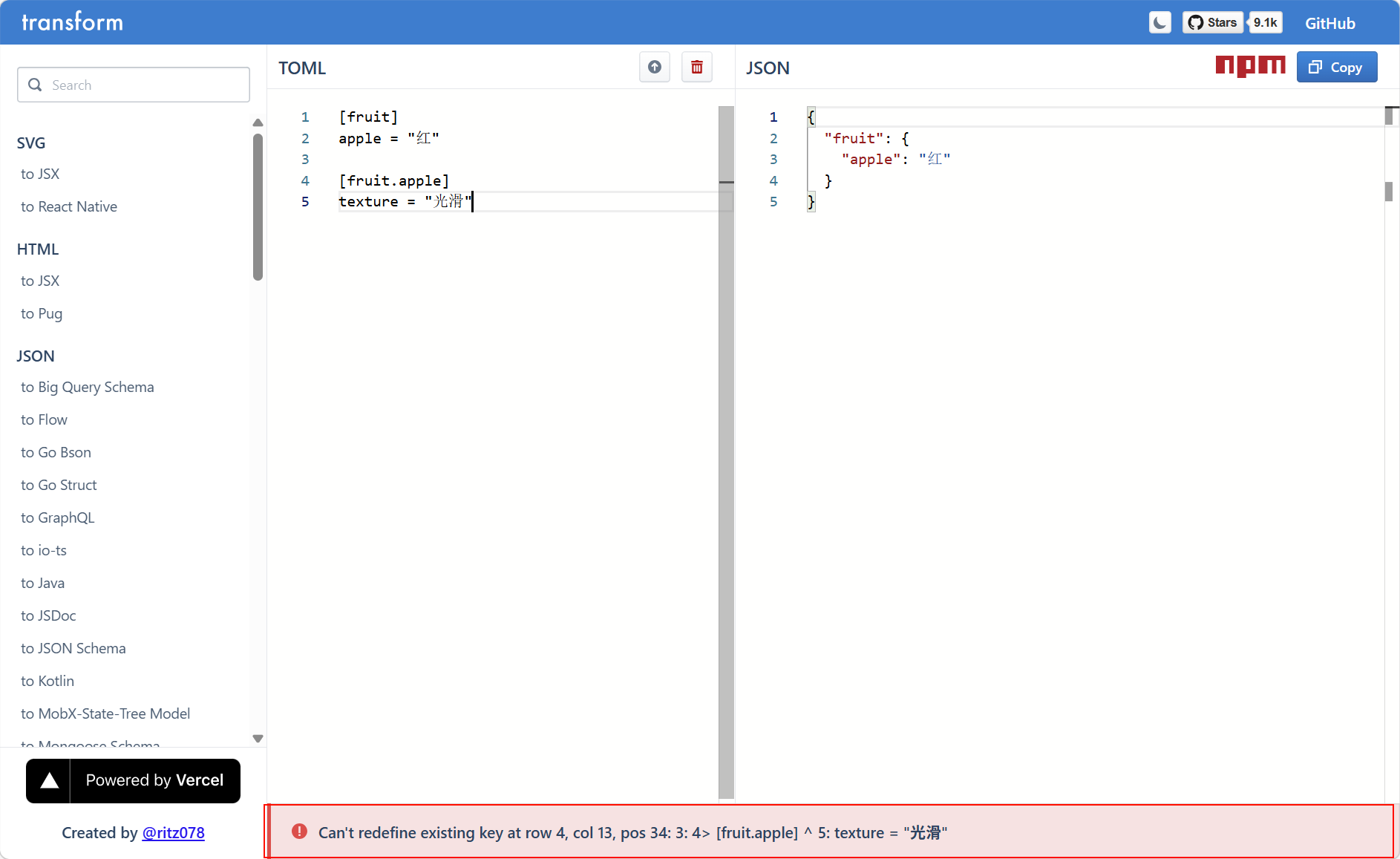Select HTML to Pug converter
The image size is (1400, 859).
42,313
